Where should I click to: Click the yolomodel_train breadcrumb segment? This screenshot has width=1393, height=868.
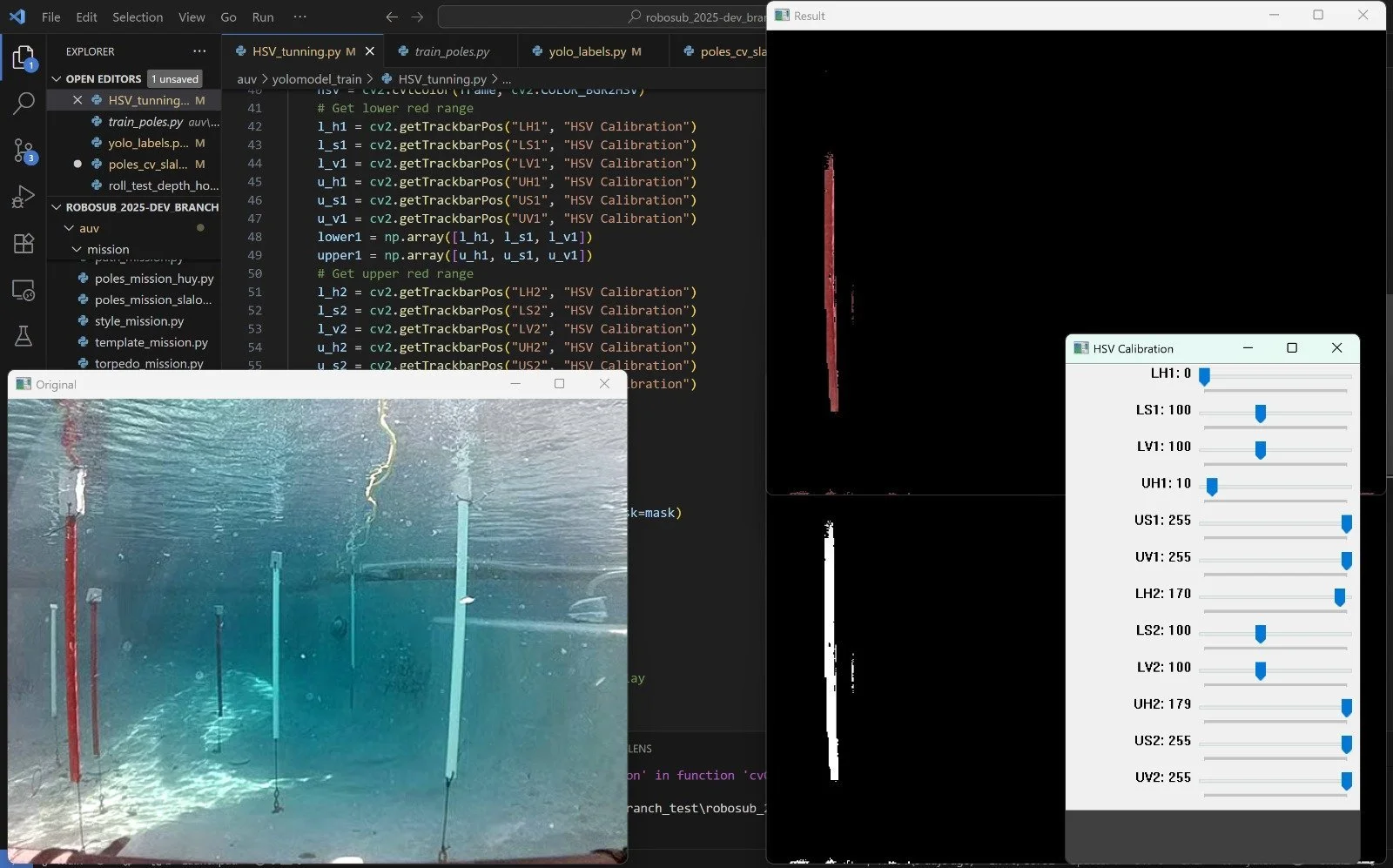(x=317, y=79)
